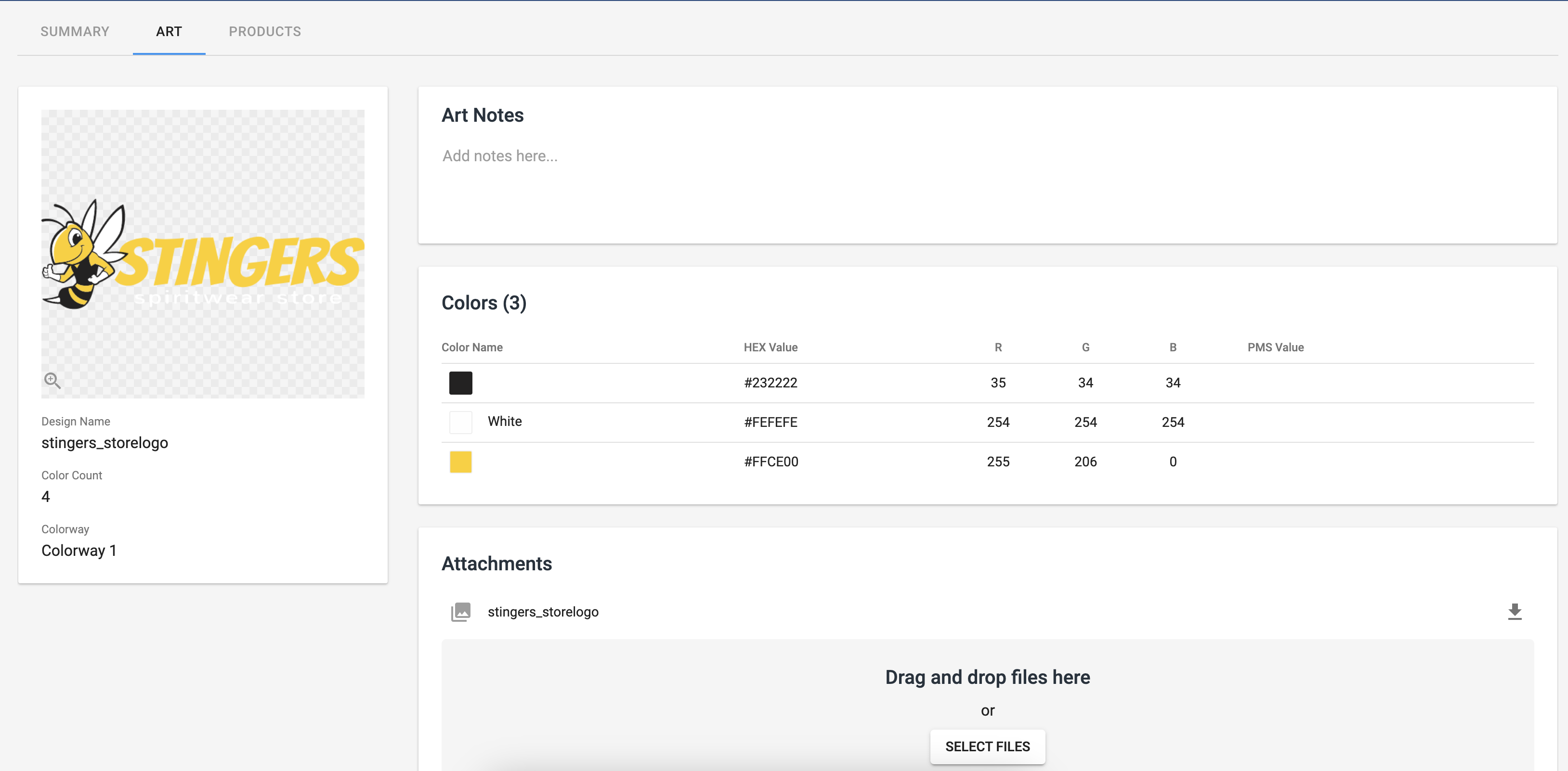The image size is (1568, 771).
Task: Click the Color Name column header
Action: (x=472, y=347)
